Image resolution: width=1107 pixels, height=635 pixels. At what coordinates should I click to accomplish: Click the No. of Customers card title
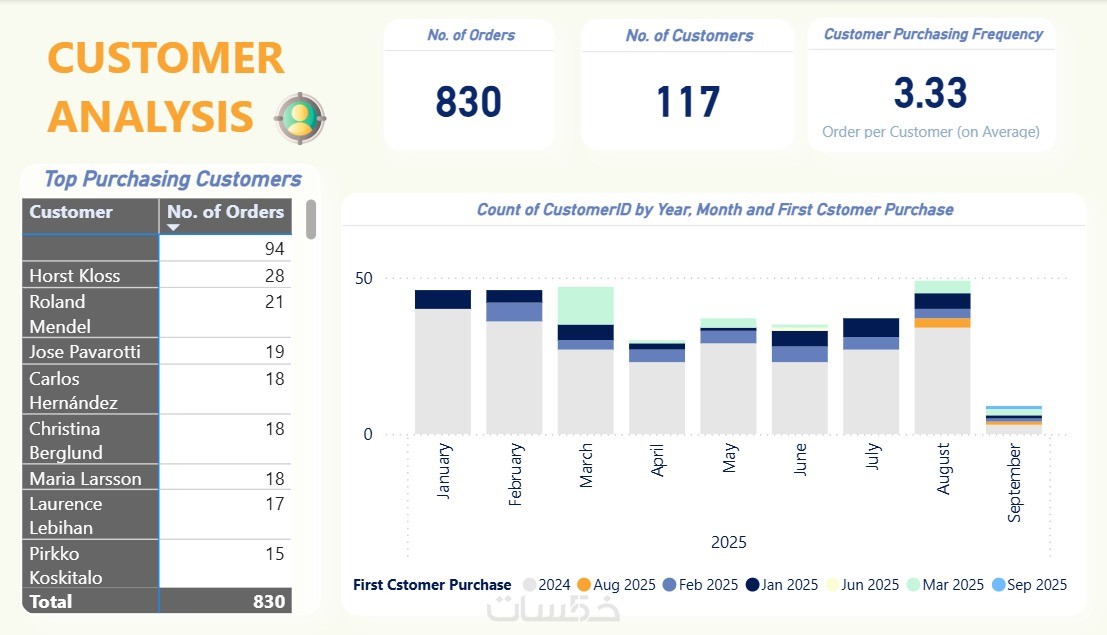(x=689, y=35)
